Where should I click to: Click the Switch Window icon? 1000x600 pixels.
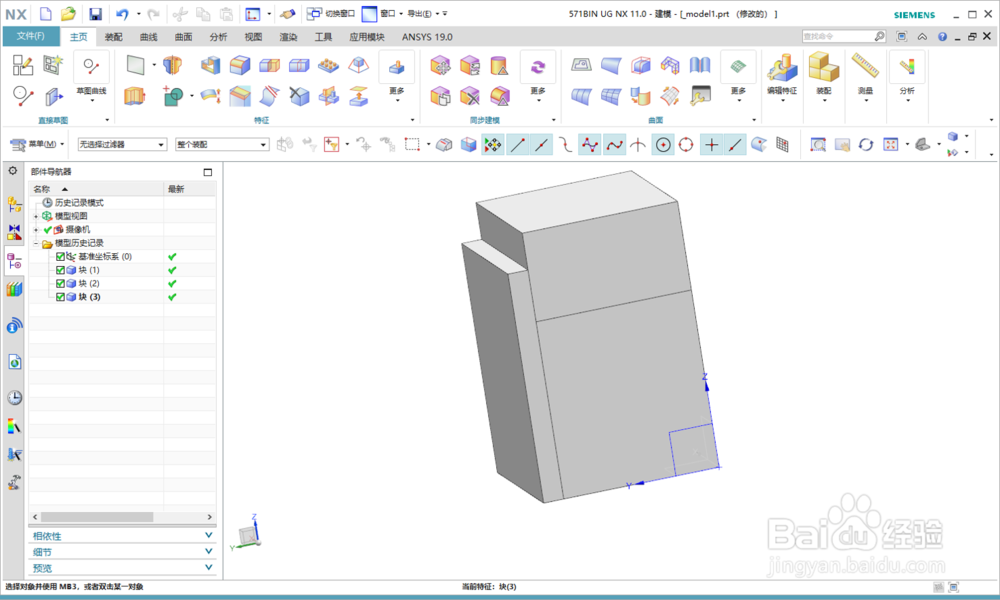[x=330, y=13]
